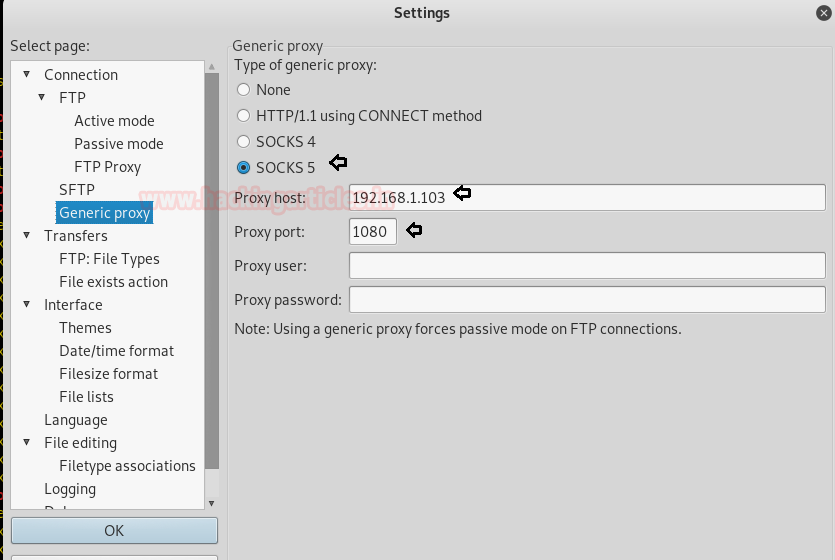Viewport: 835px width, 560px height.
Task: Select the Language page in the tree
Action: pos(75,420)
